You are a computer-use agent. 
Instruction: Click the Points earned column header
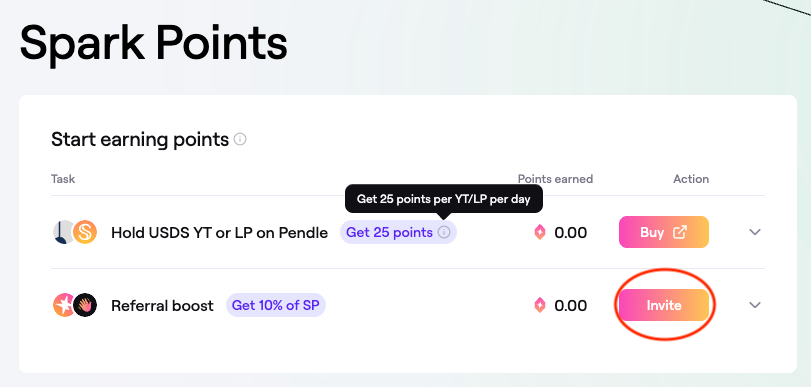point(555,179)
